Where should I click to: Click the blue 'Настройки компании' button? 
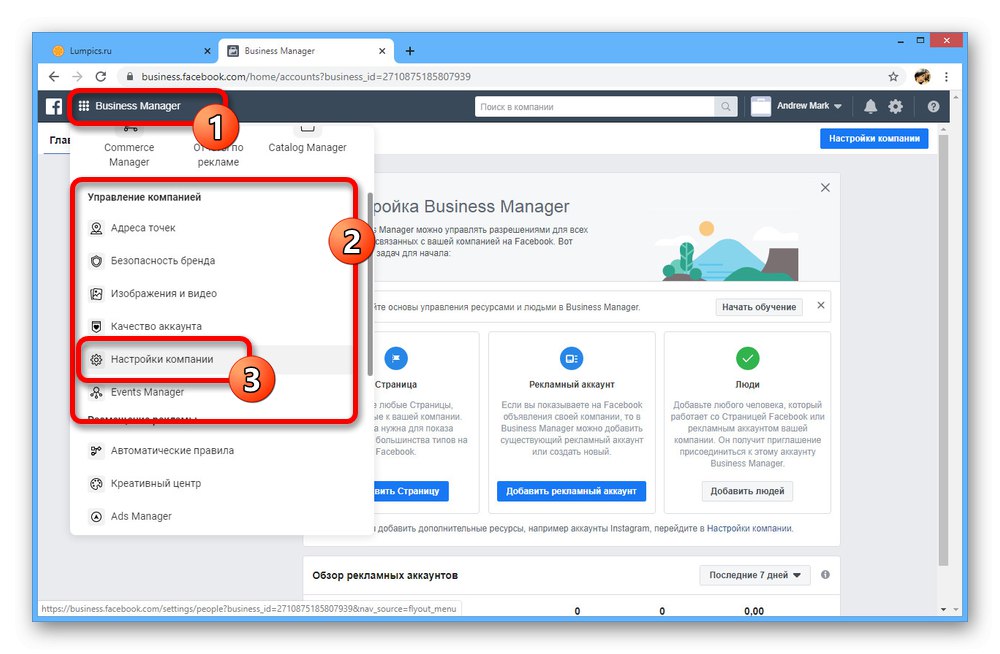tap(874, 138)
